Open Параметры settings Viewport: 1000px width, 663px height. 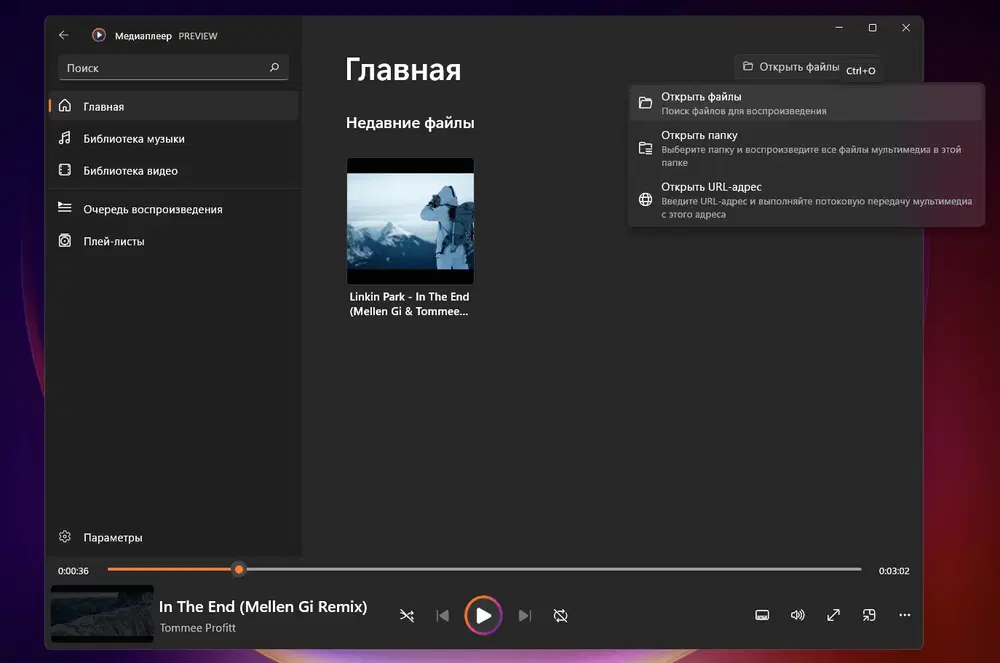click(173, 537)
